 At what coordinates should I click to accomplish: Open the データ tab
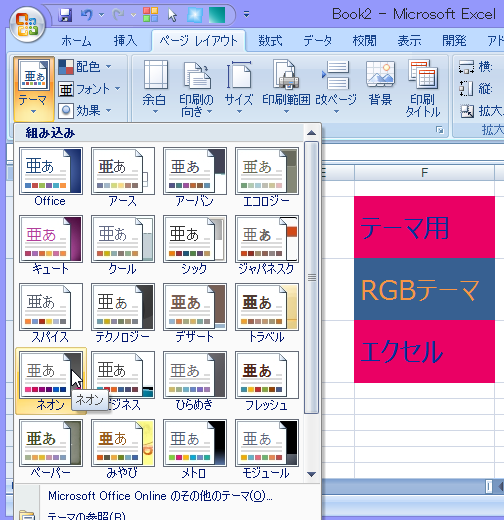pos(318,41)
